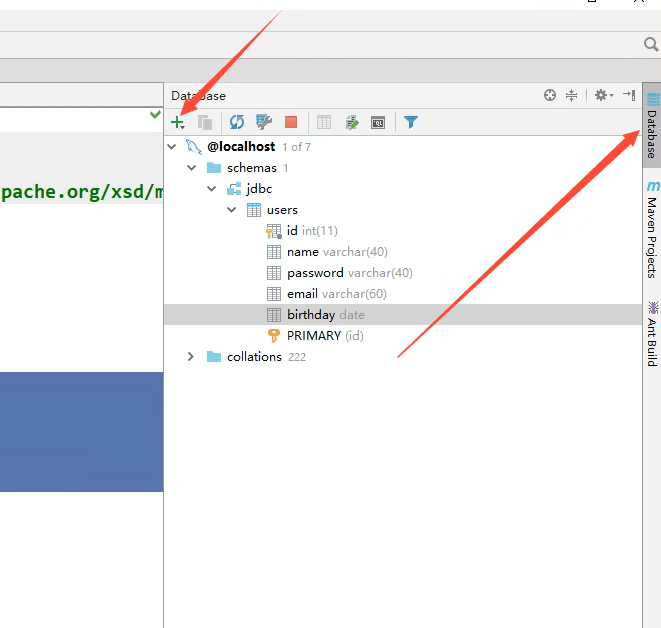This screenshot has width=661, height=628.
Task: Click the Edit Source pencil icon
Action: point(352,122)
